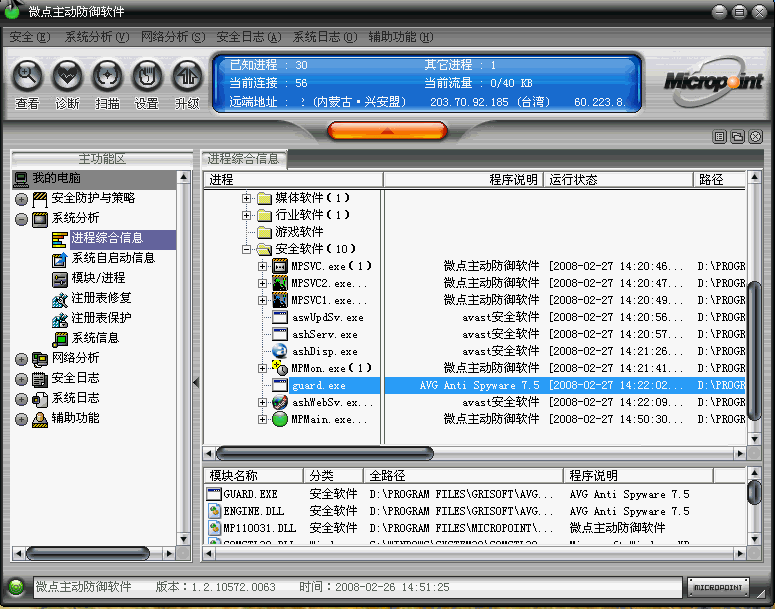Open 注册表修复 item
The image size is (775, 609).
coord(101,298)
